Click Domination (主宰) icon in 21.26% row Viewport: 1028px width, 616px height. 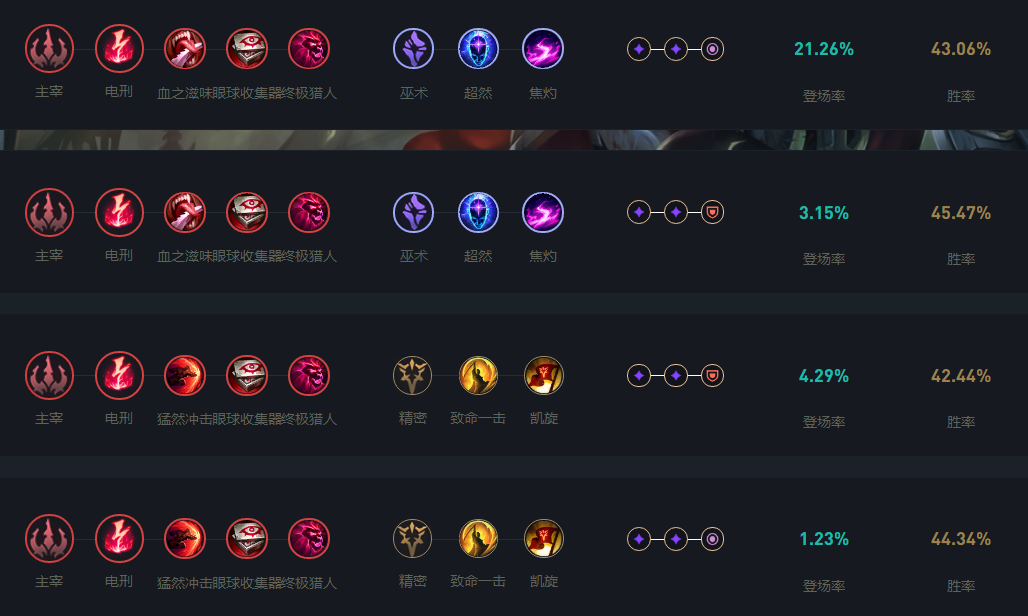[49, 48]
